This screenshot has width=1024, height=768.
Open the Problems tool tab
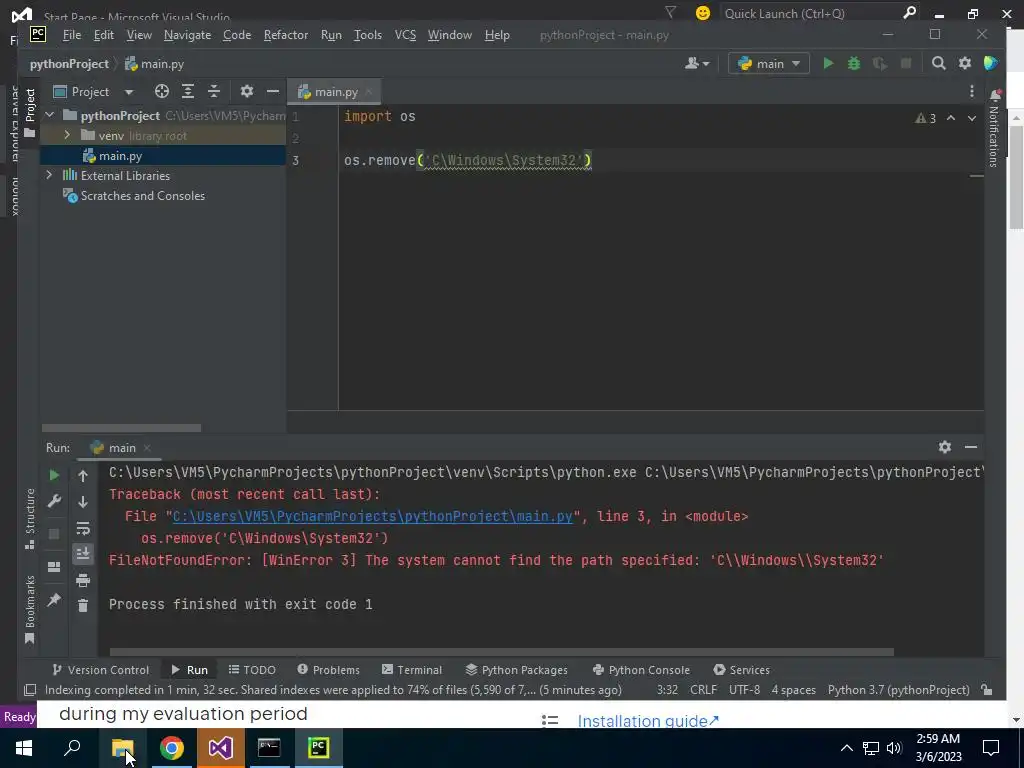pos(328,669)
